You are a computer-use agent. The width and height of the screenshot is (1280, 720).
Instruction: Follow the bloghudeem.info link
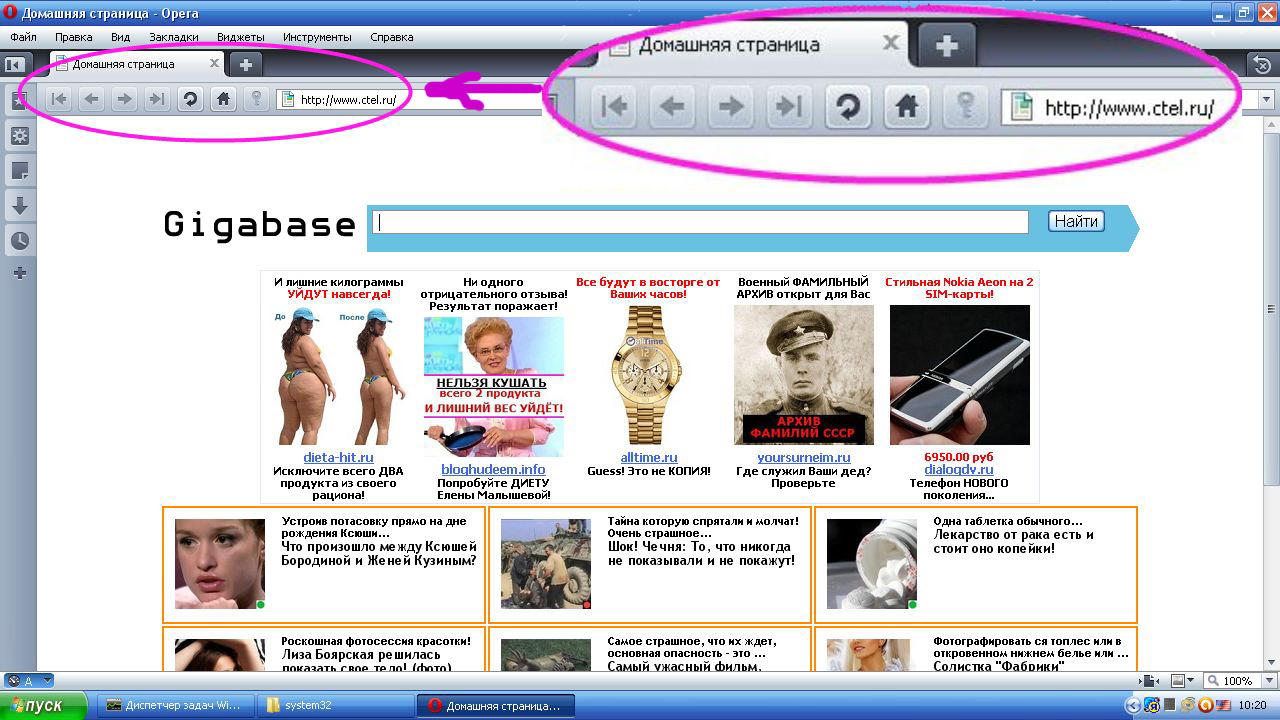click(493, 470)
